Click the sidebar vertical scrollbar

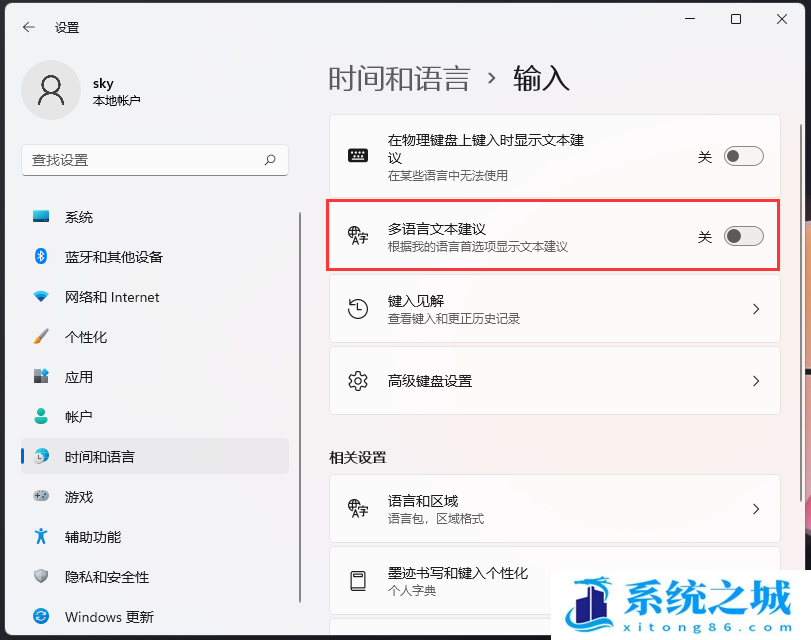tap(300, 407)
